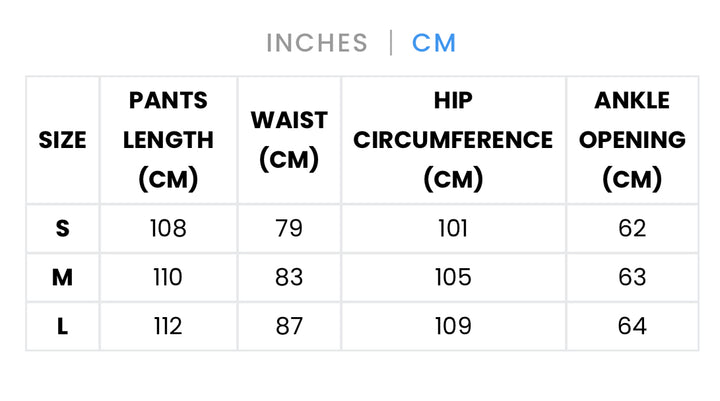Viewport: 720px width, 401px height.
Task: Click the hip circumference value 105
Action: coord(453,277)
